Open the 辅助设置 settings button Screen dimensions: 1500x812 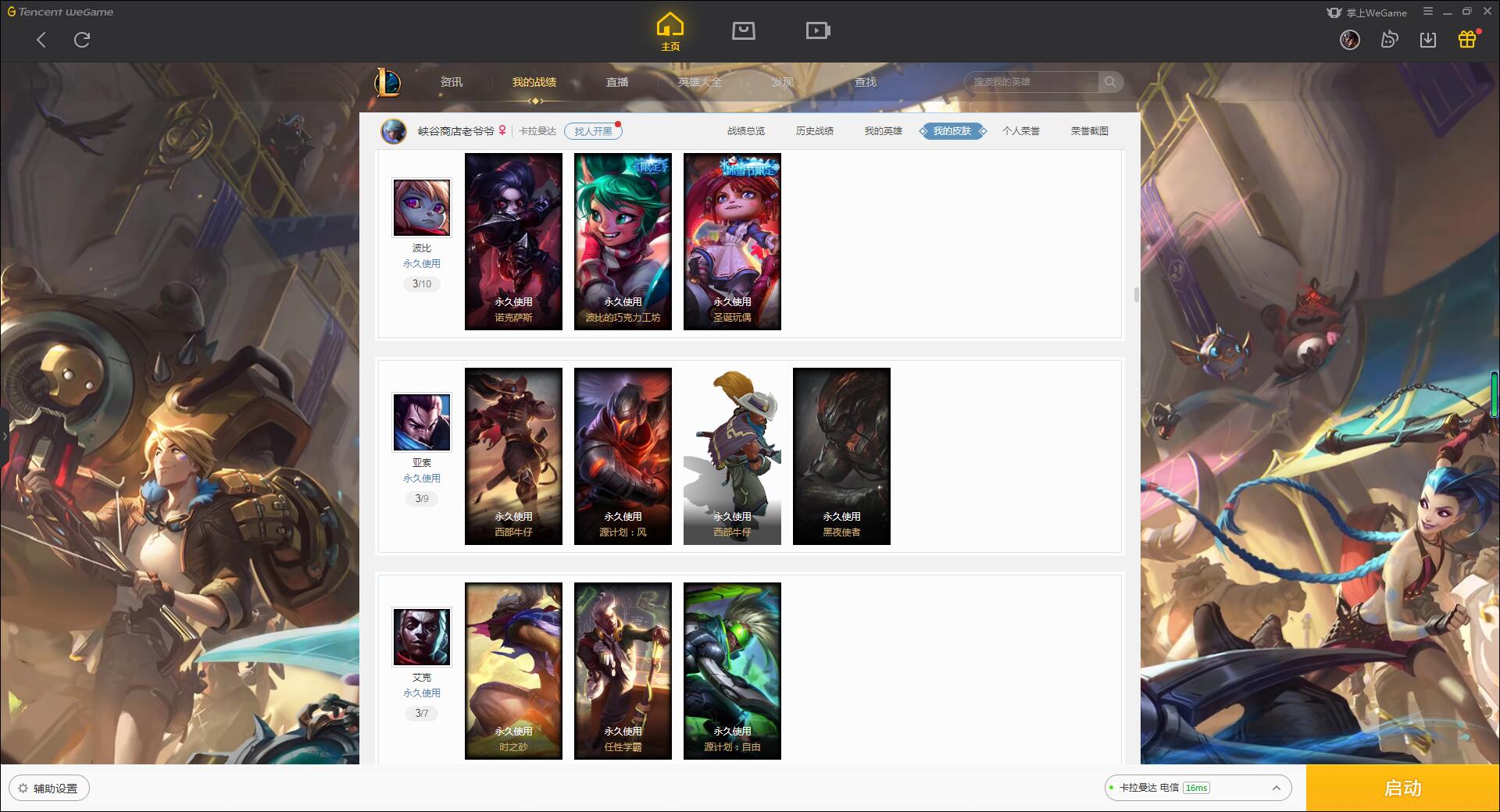click(x=49, y=789)
